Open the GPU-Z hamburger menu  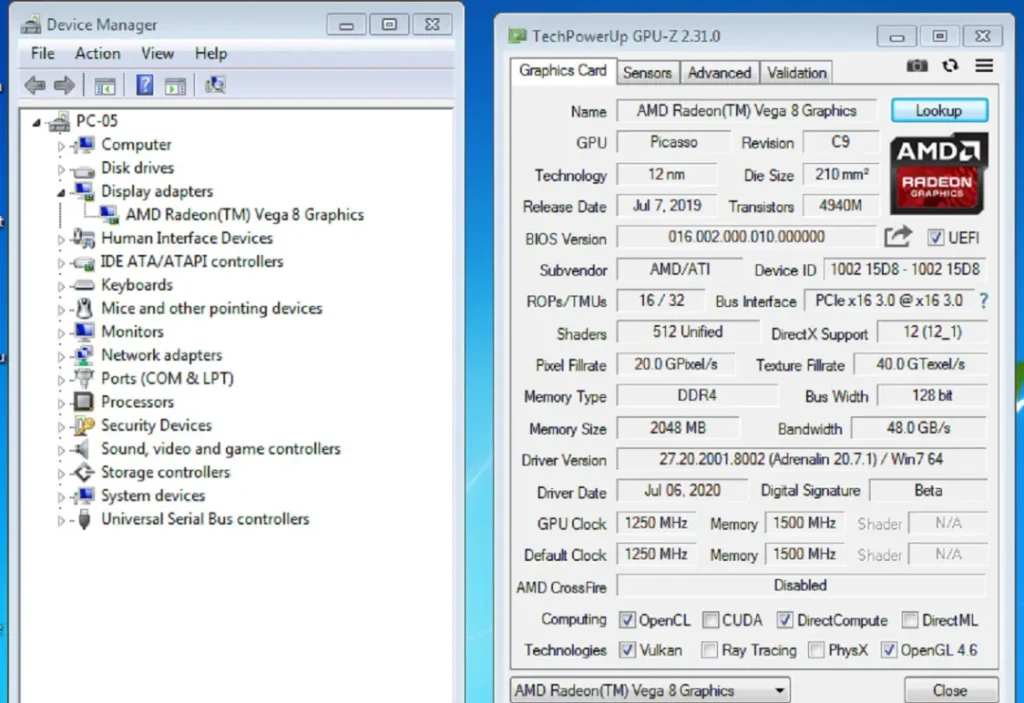[x=983, y=65]
